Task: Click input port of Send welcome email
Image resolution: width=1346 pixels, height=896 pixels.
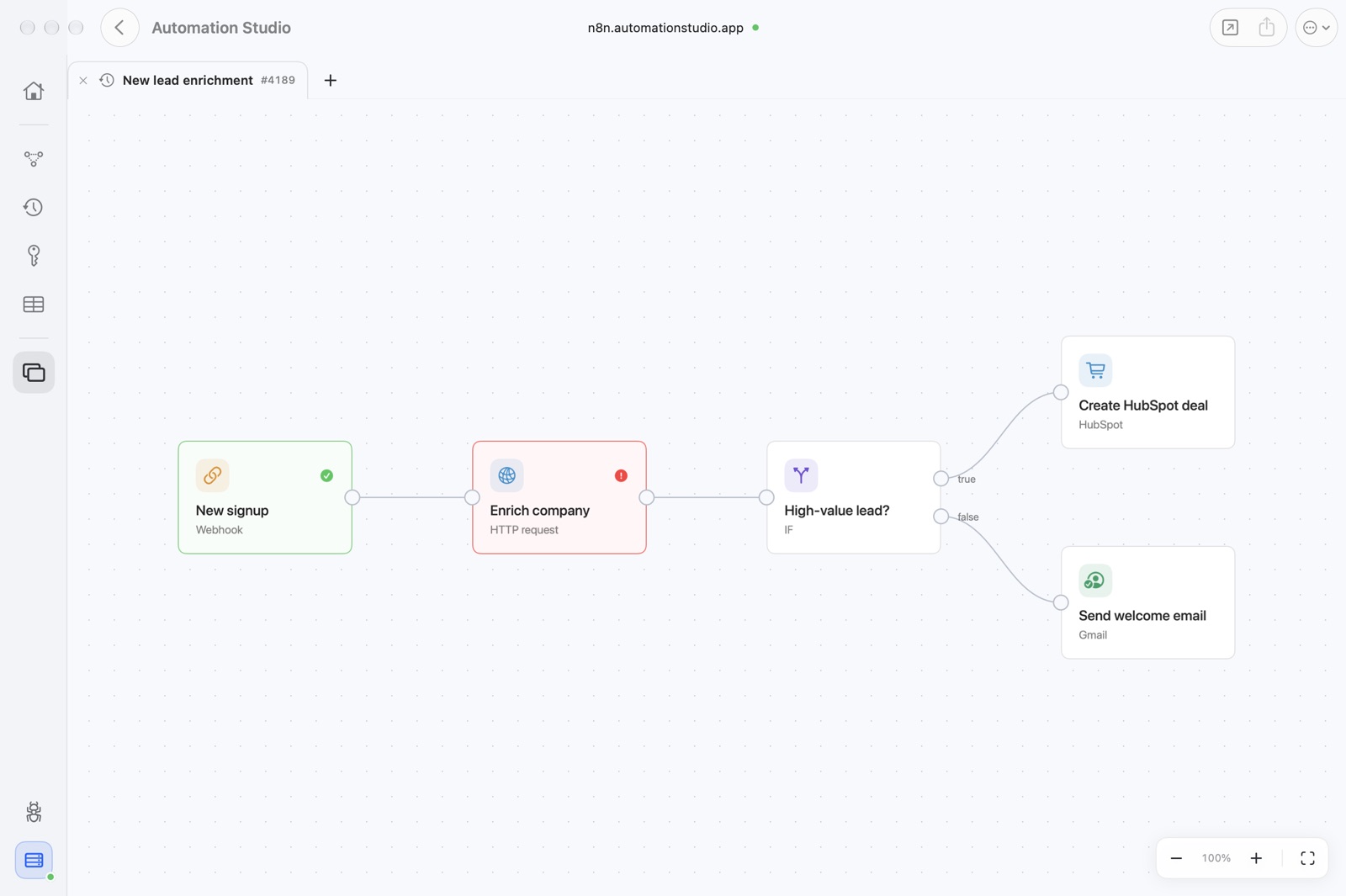Action: [1061, 602]
